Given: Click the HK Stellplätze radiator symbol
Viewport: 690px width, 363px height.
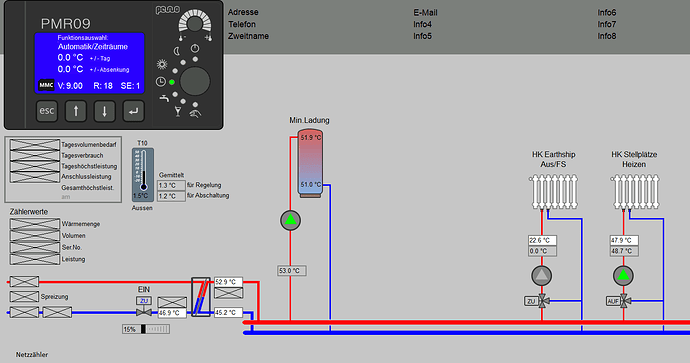Looking at the screenshot, I should pyautogui.click(x=635, y=192).
